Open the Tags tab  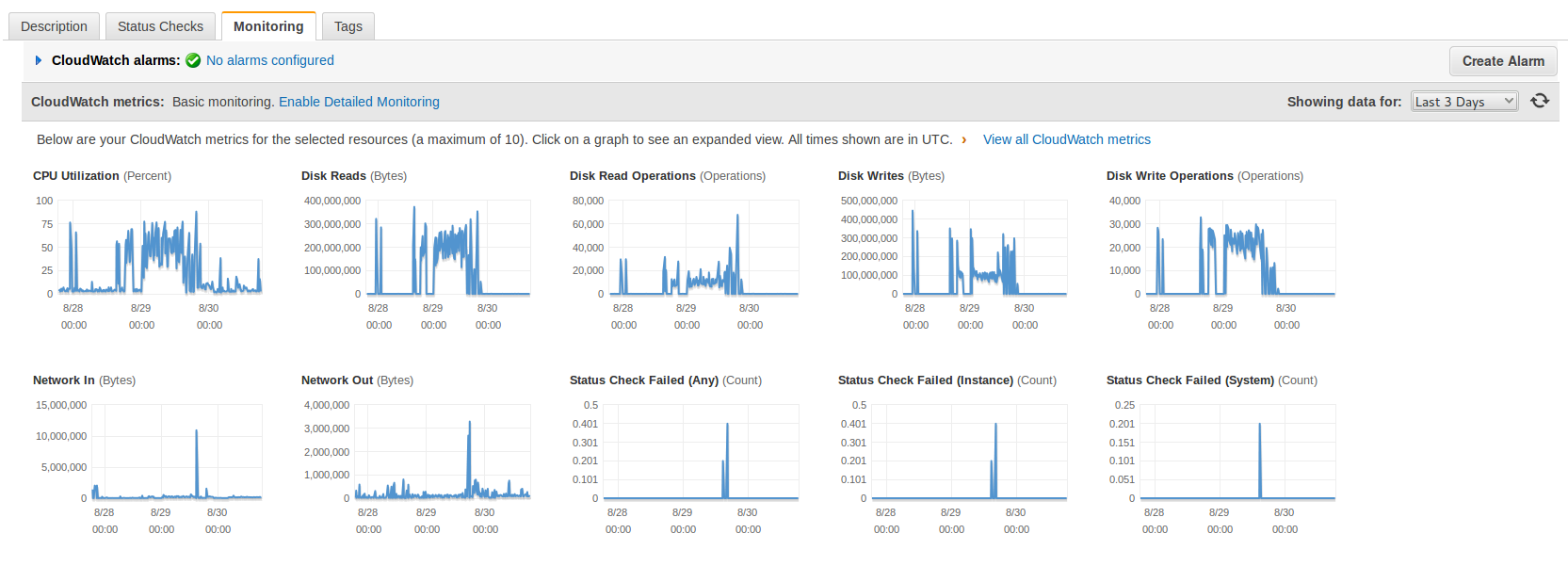point(348,26)
